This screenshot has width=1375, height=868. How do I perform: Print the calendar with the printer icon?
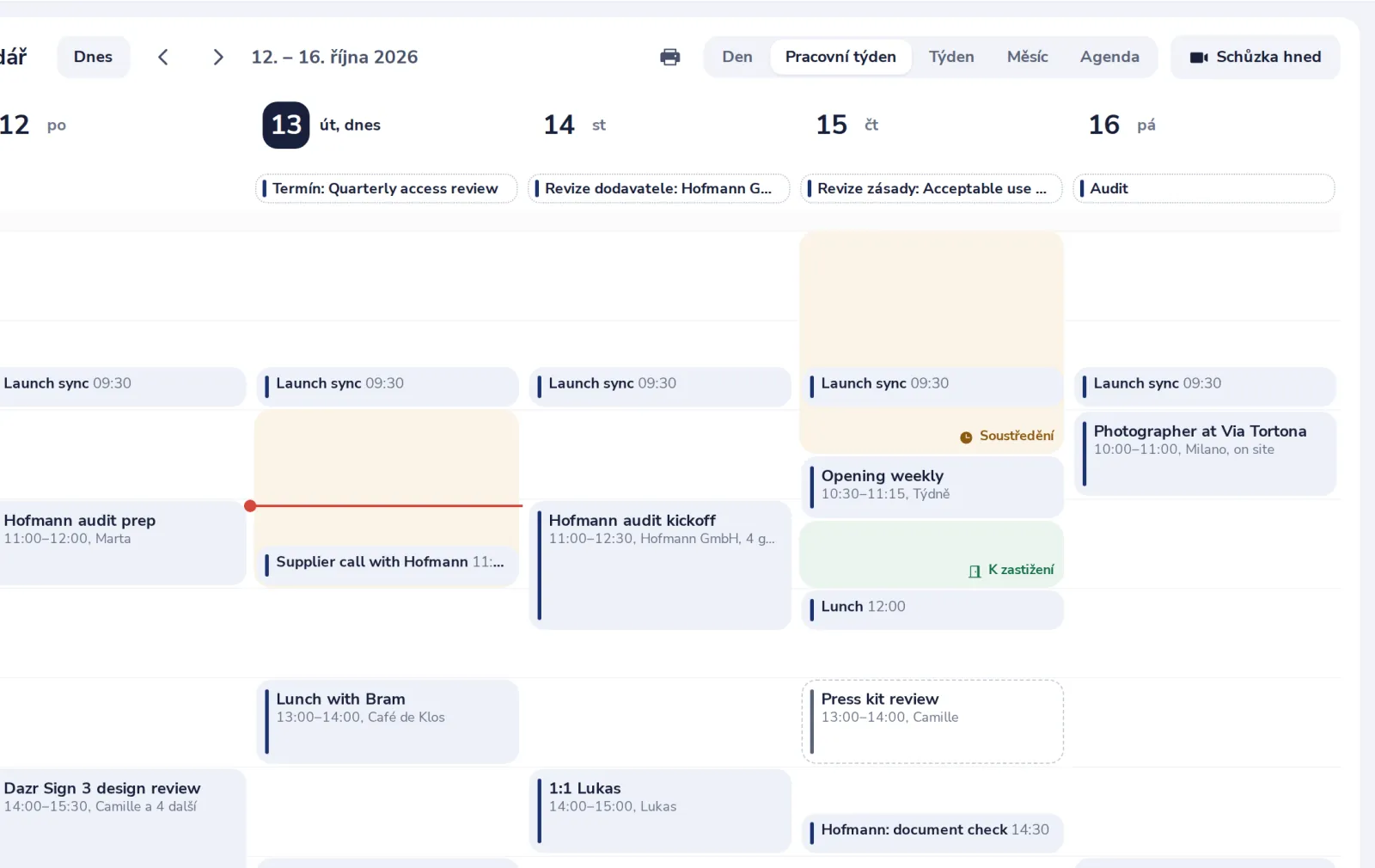669,57
